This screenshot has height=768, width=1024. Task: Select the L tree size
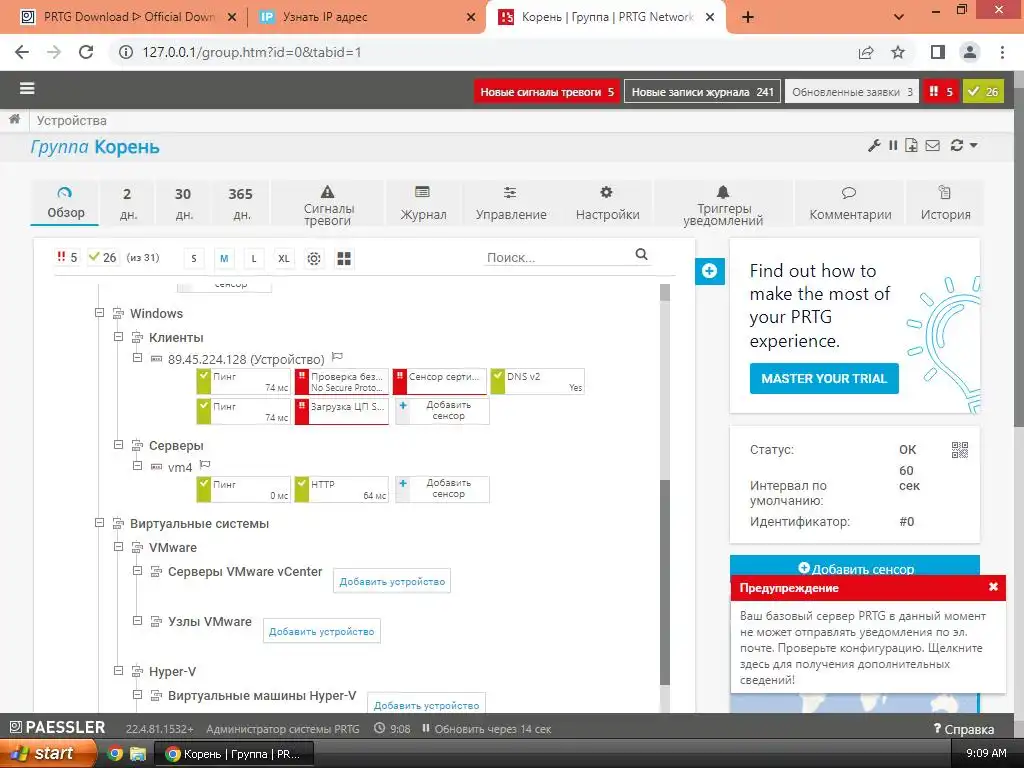(x=254, y=259)
